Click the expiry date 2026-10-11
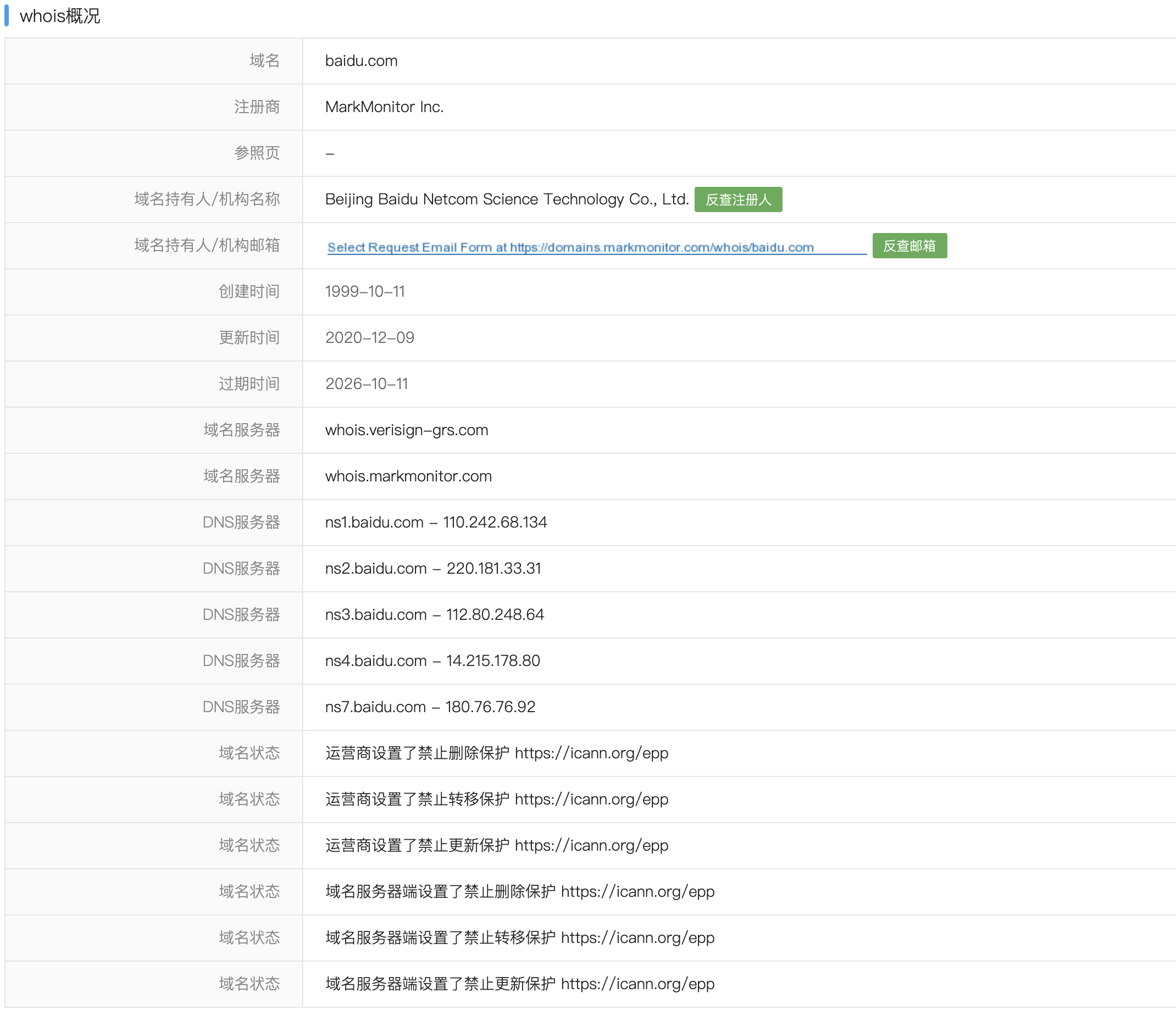The height and width of the screenshot is (1010, 1176). [367, 384]
